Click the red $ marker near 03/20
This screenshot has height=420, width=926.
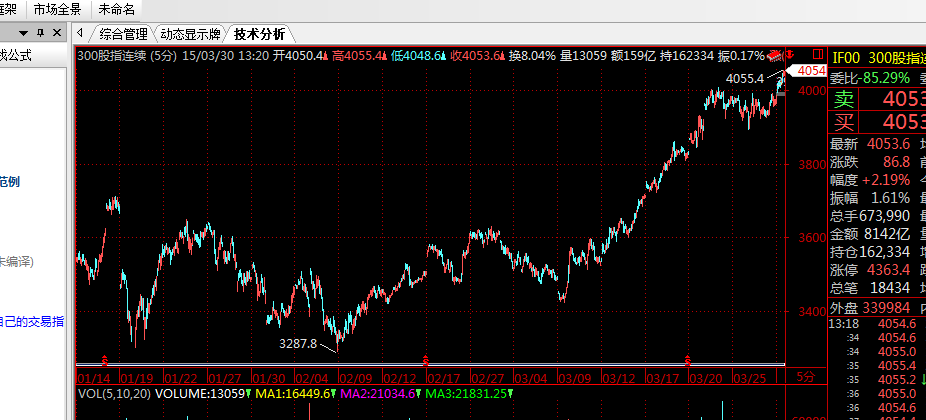[x=687, y=359]
